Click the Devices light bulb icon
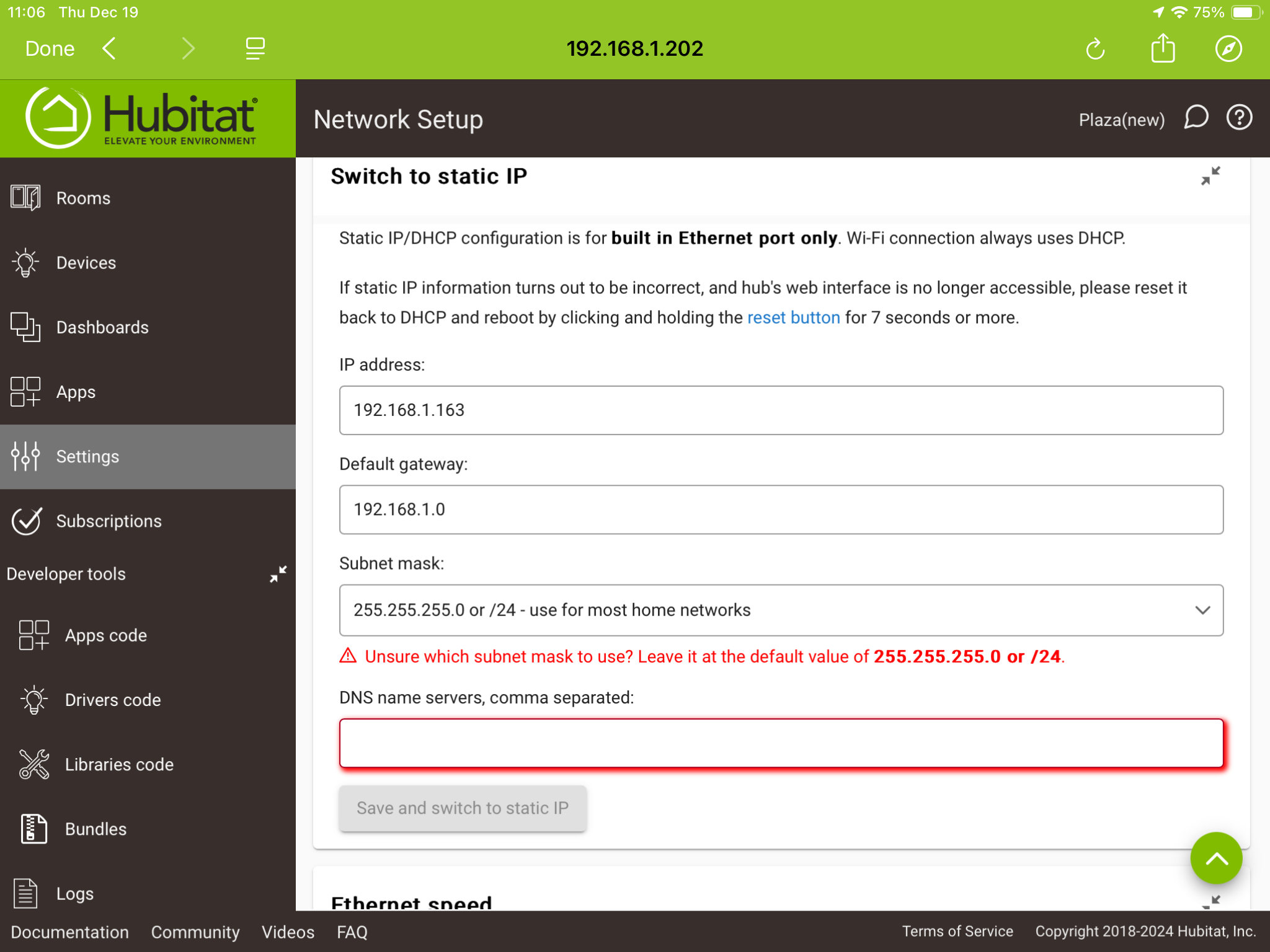This screenshot has width=1270, height=952. click(x=25, y=263)
